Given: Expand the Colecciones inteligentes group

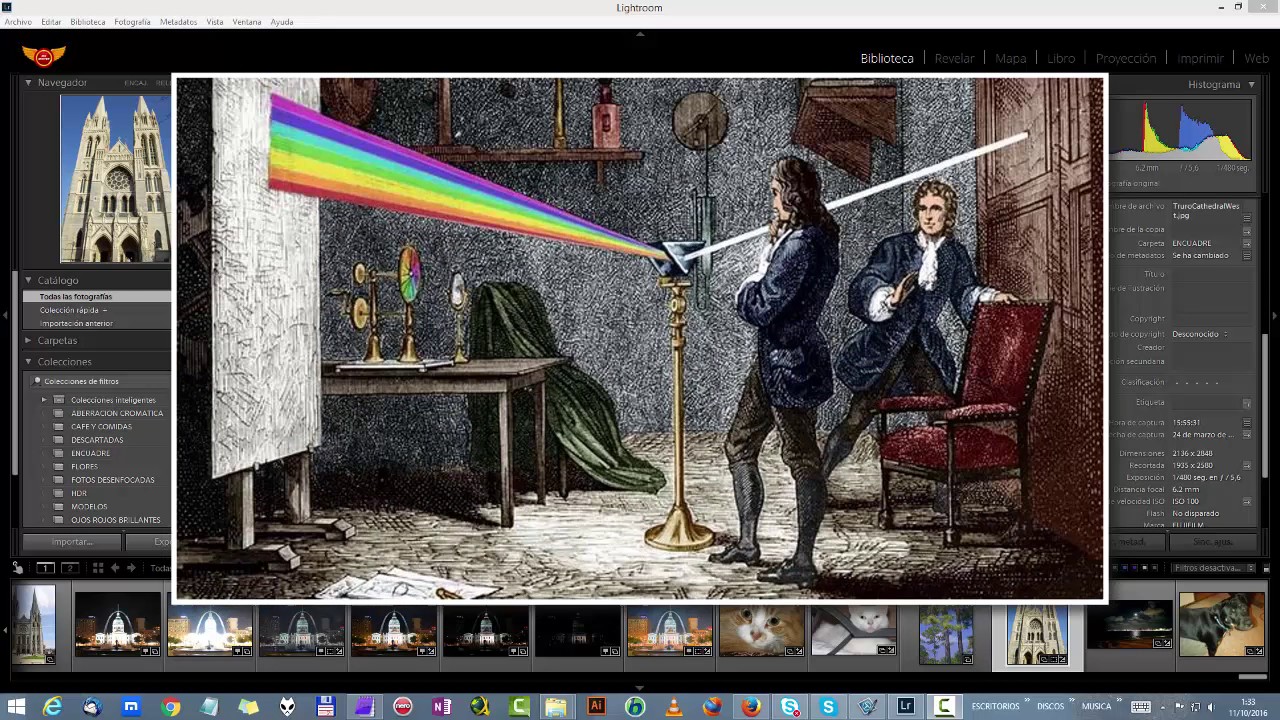Looking at the screenshot, I should pos(44,400).
